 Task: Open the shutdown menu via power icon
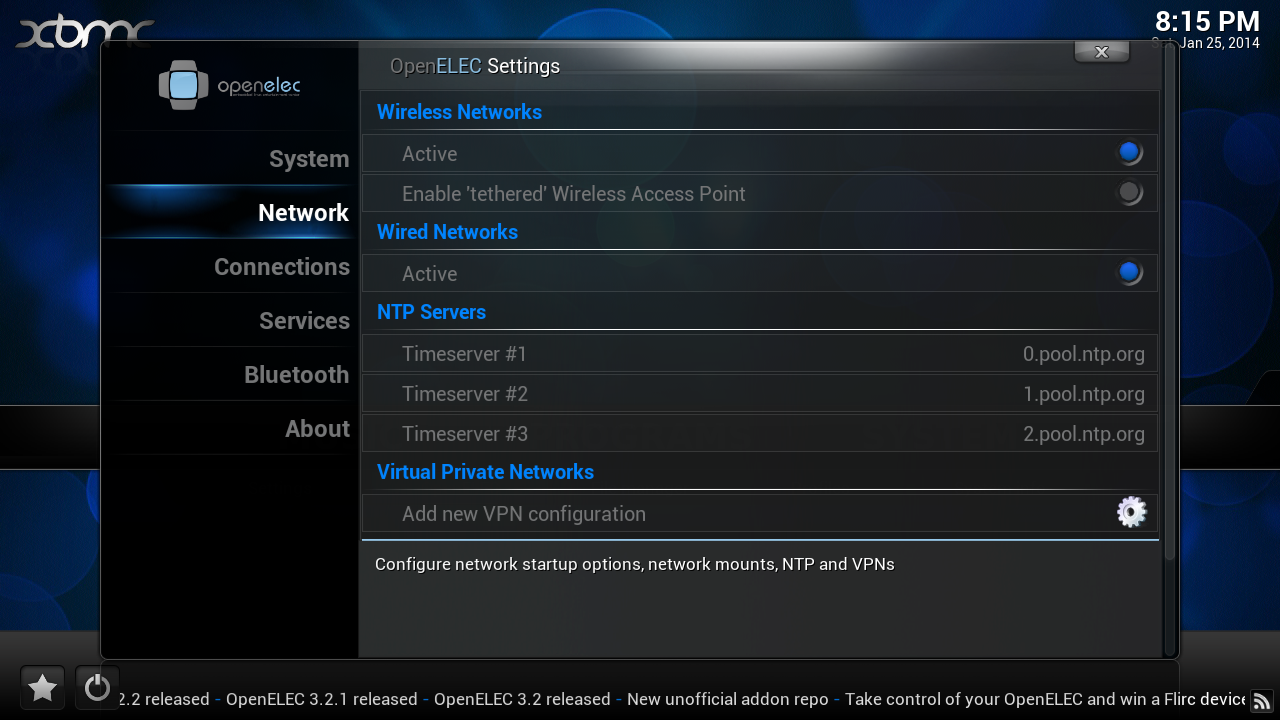(97, 687)
